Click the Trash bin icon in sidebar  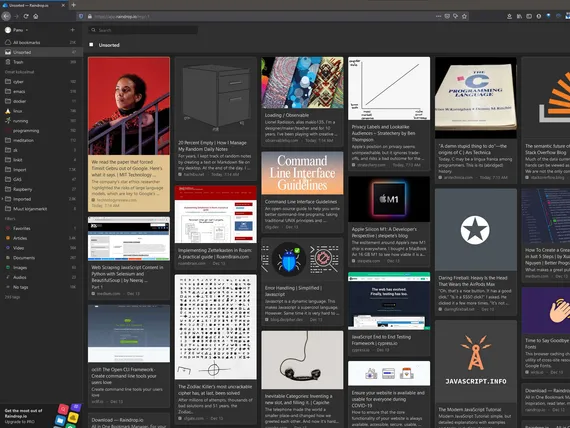[8, 62]
